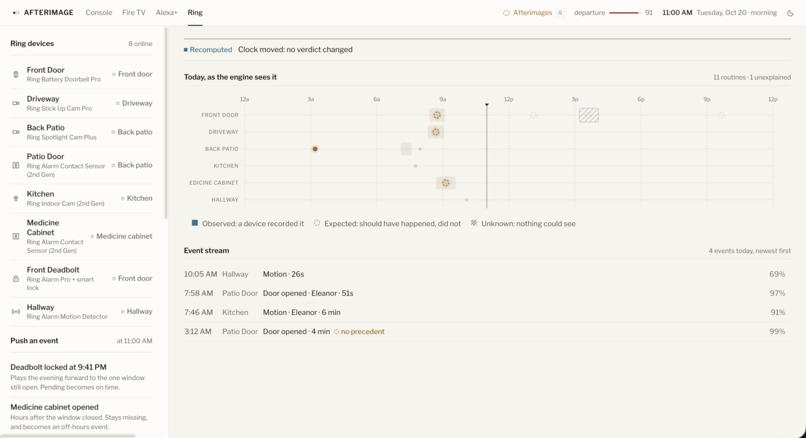Click the 'no precedent' tag
The width and height of the screenshot is (806, 438).
click(x=359, y=332)
